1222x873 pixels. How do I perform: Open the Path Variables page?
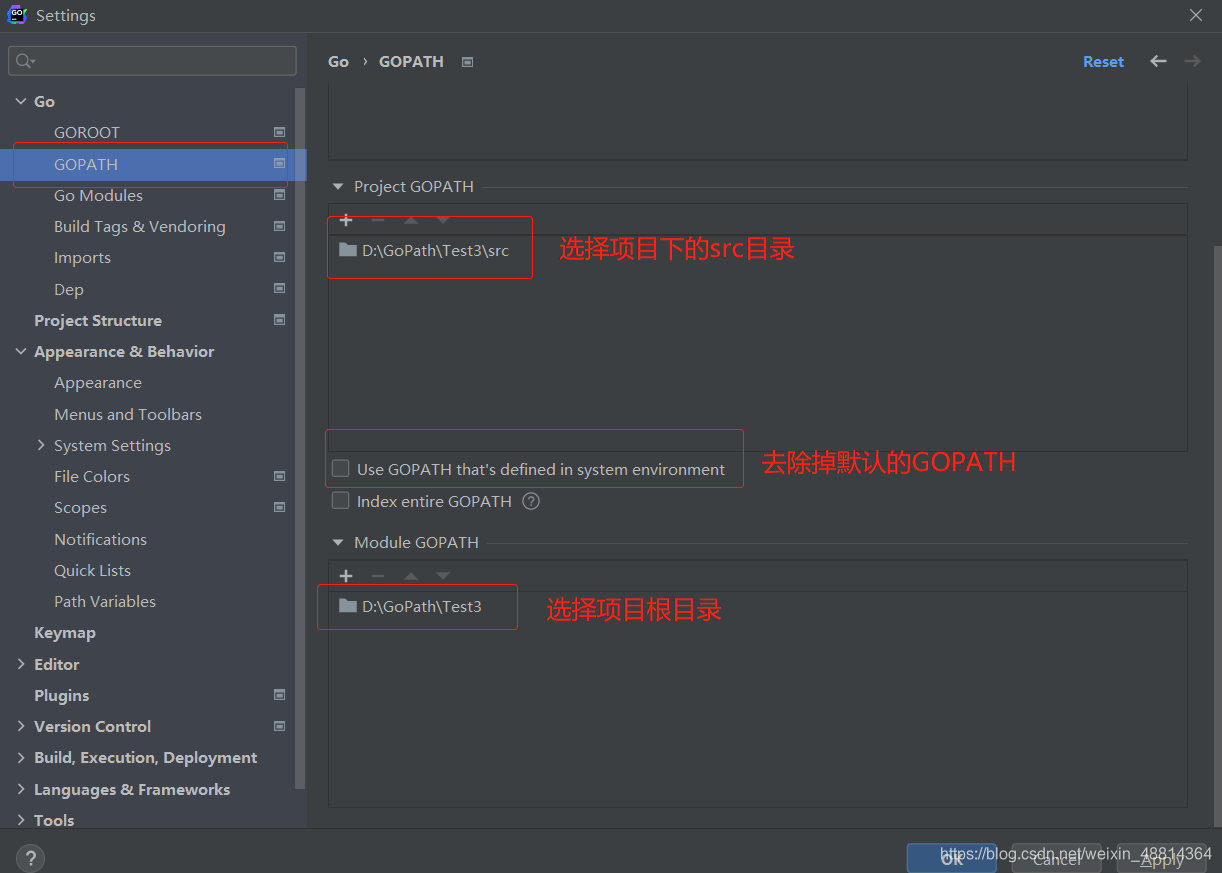pyautogui.click(x=105, y=601)
